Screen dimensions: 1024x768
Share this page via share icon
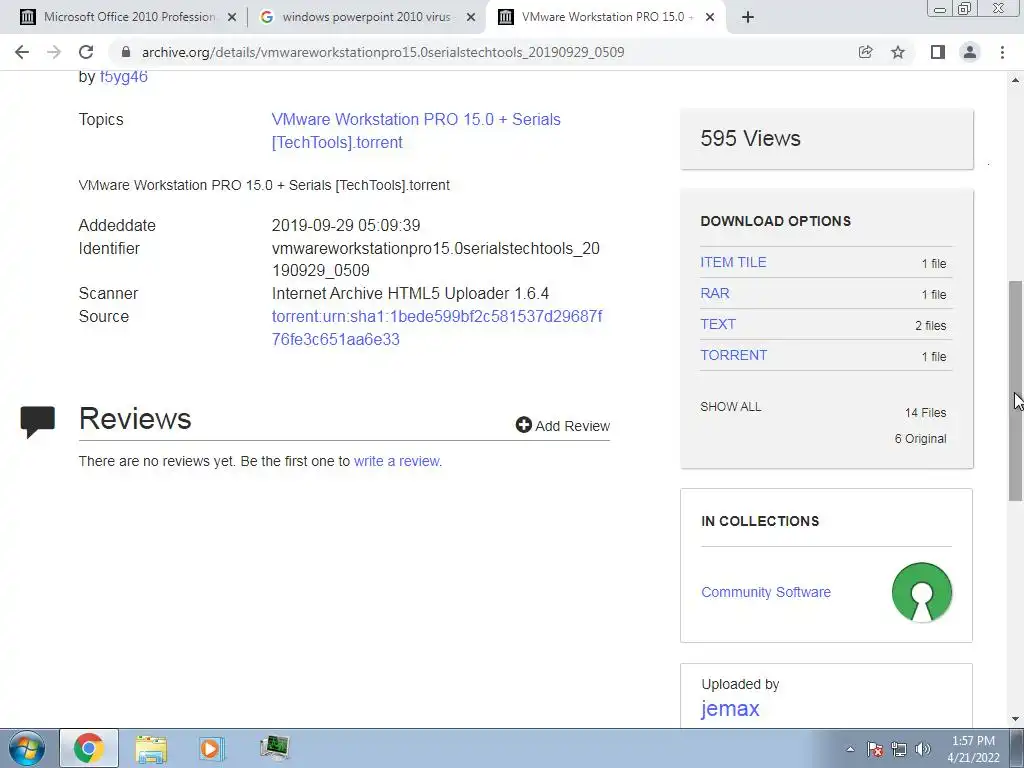click(x=865, y=52)
